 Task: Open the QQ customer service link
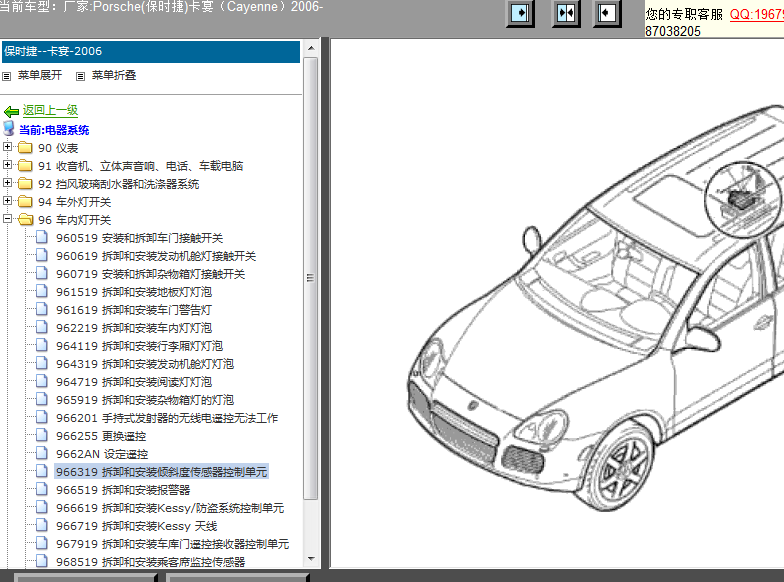pos(756,14)
